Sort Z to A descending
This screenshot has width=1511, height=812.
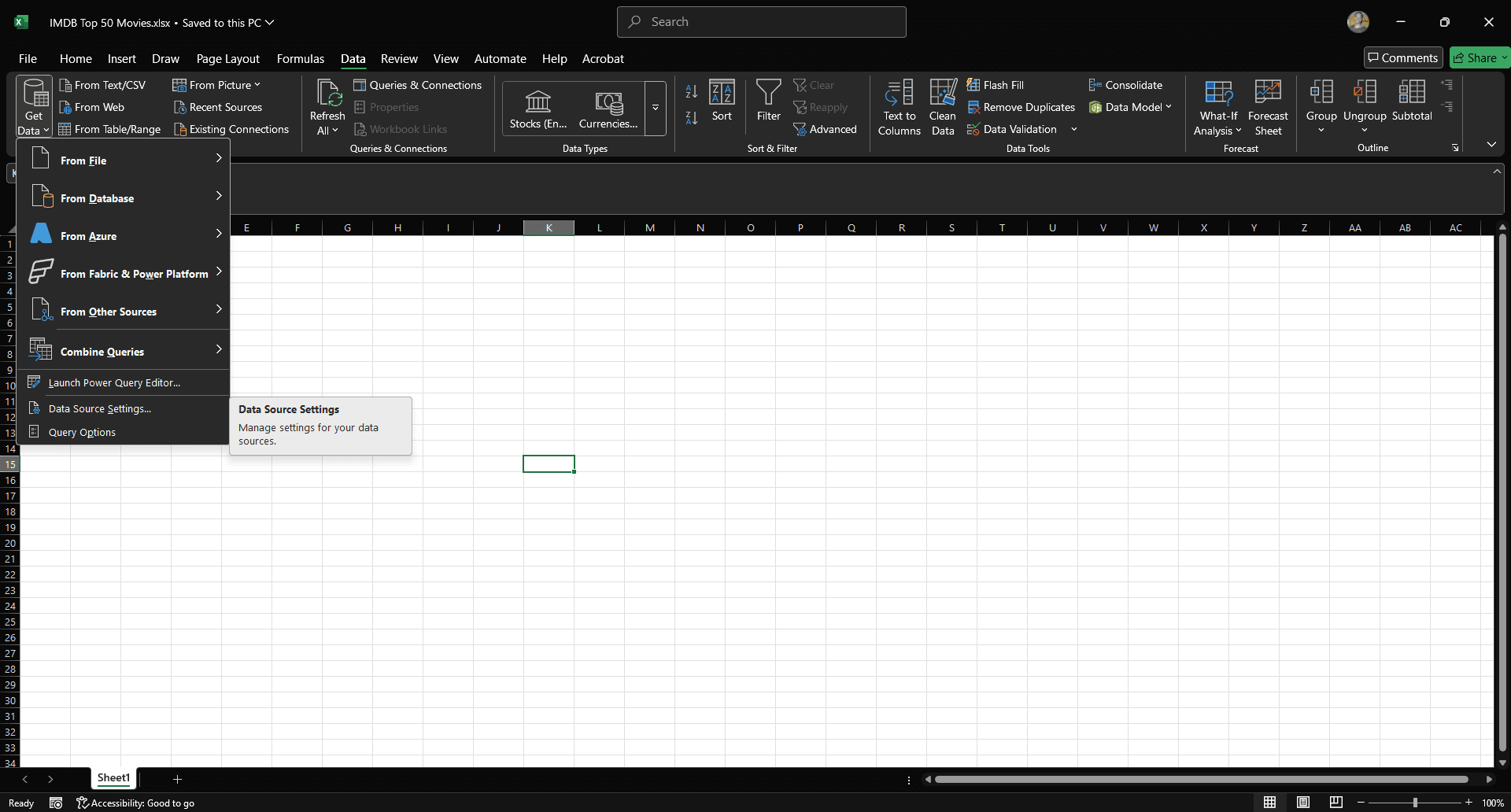pos(691,118)
